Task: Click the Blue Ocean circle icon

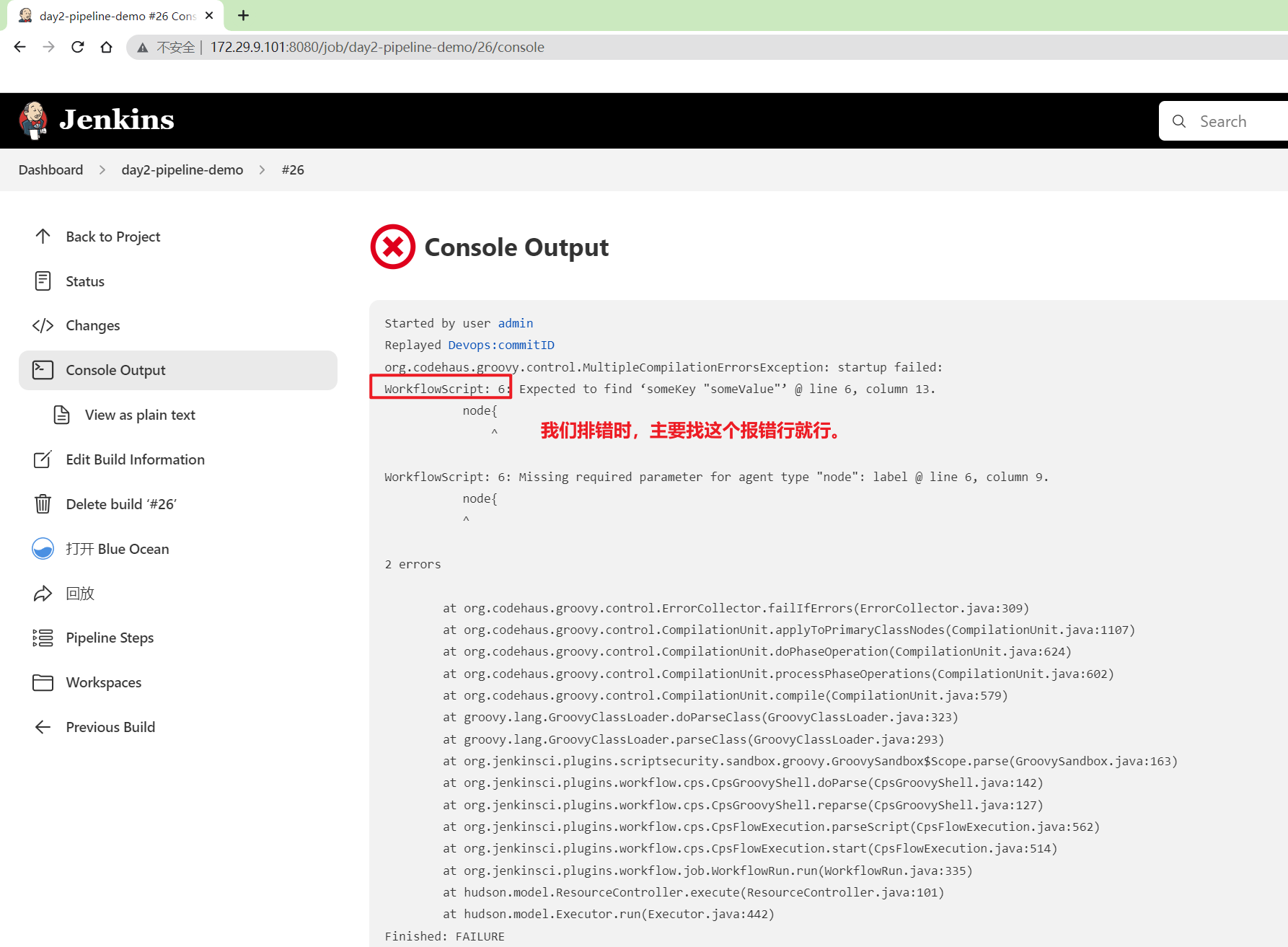Action: (43, 549)
